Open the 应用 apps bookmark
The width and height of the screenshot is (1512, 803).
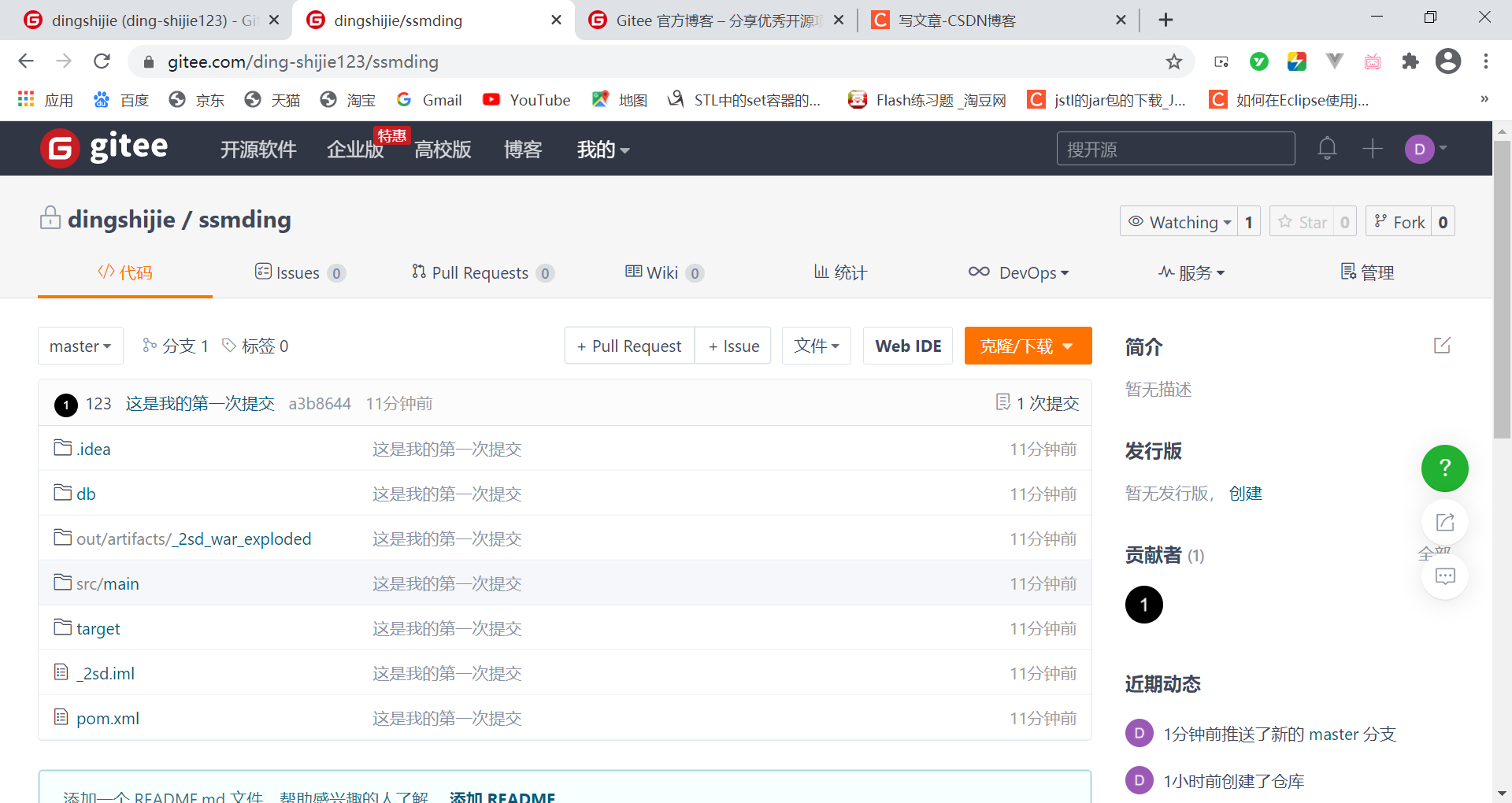click(45, 100)
